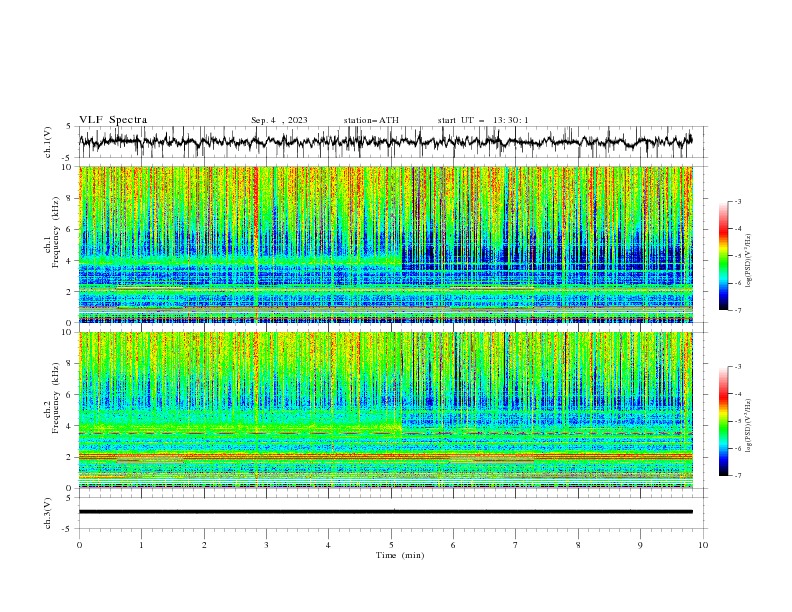Click the 'Time (min)' axis title

coord(400,555)
